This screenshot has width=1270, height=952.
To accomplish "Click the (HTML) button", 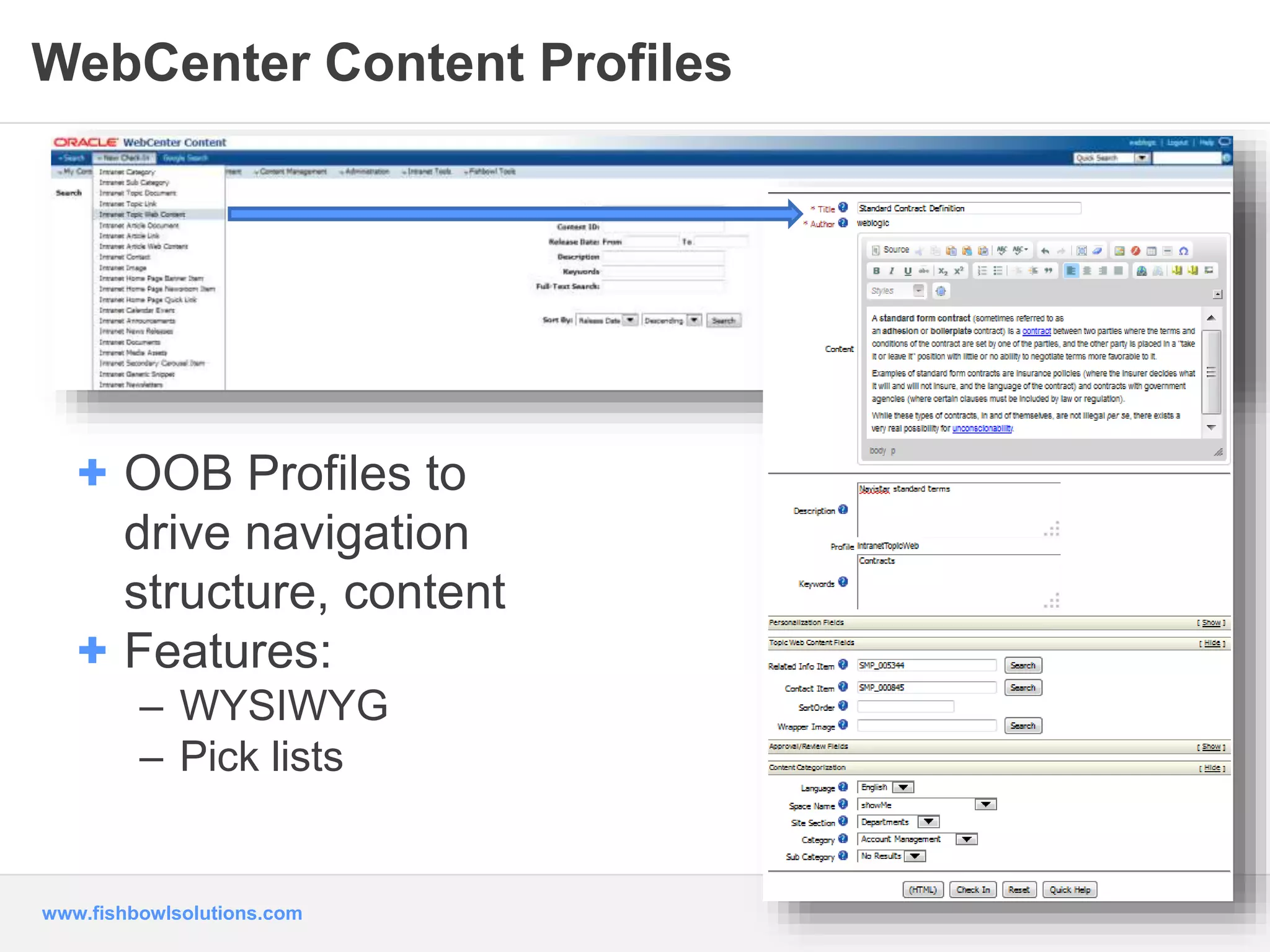I will click(923, 889).
